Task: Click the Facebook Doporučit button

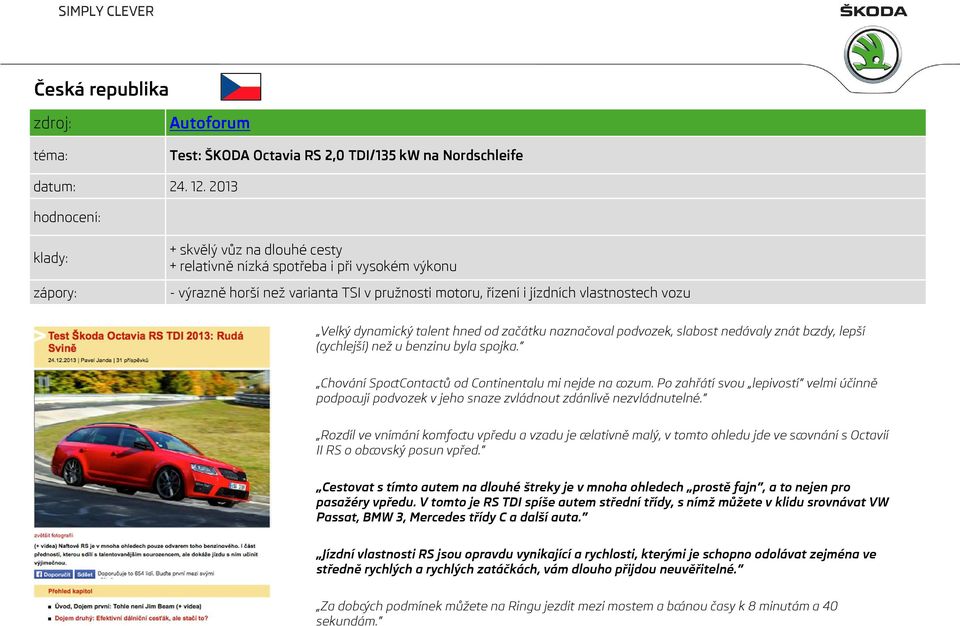Action: [x=53, y=575]
